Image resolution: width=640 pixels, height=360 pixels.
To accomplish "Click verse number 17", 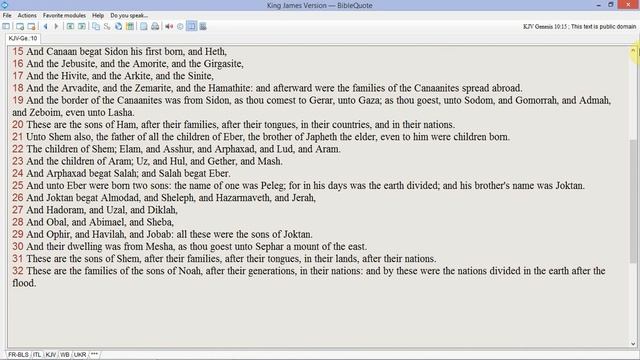I will tap(18, 76).
